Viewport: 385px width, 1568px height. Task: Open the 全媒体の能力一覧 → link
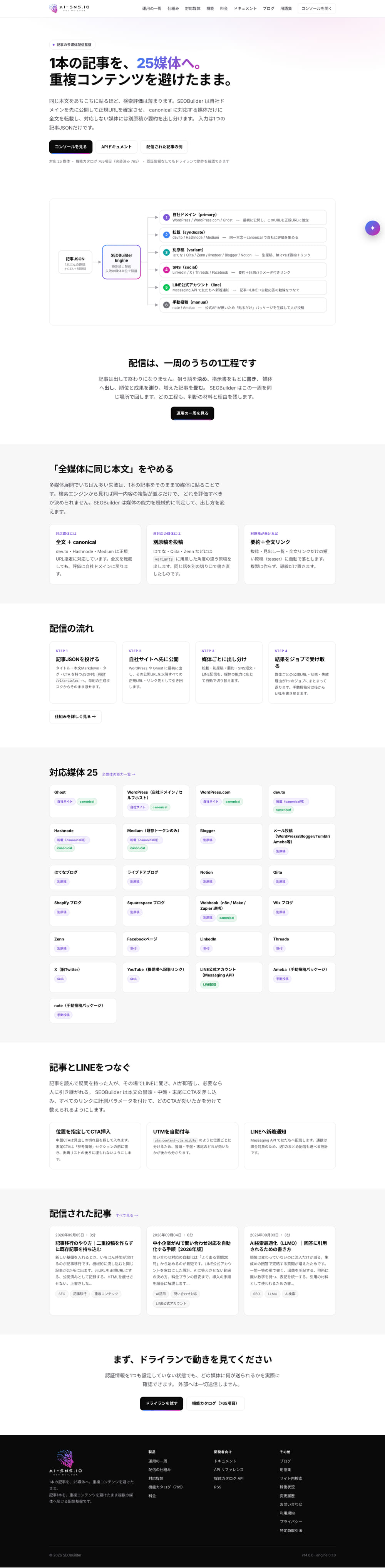coord(119,774)
